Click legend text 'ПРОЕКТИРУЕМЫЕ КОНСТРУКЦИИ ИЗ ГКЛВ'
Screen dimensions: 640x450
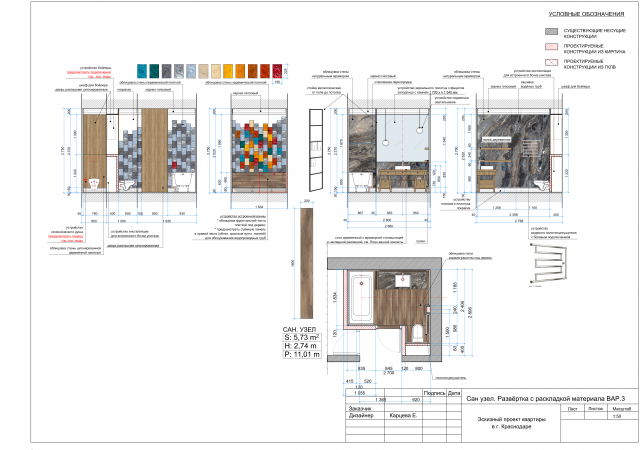[590, 64]
